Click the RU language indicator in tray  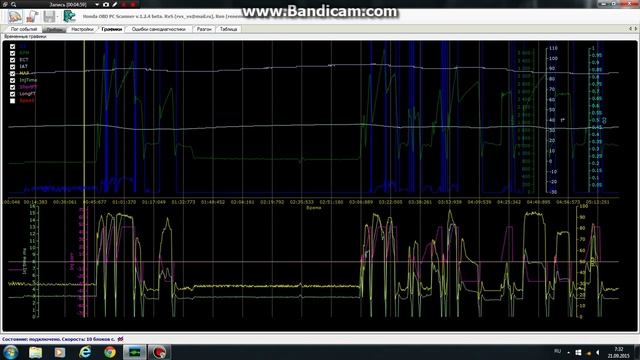(x=558, y=351)
